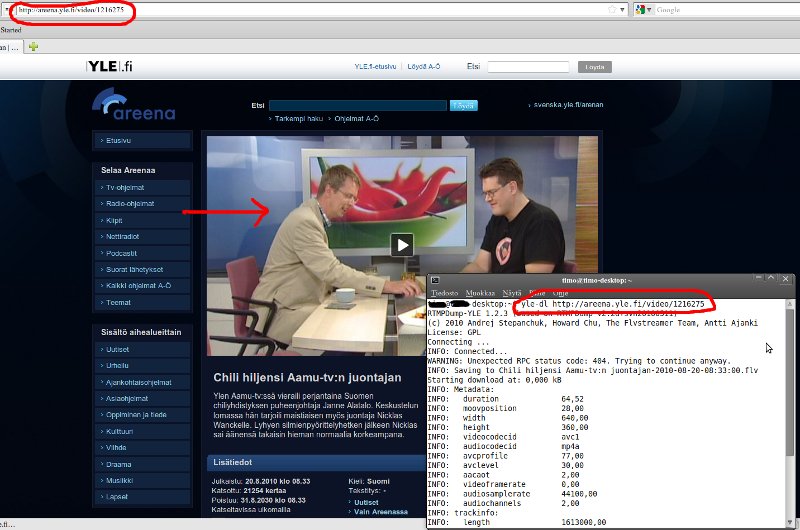Open the Ohjelmat A-Ö link
Image resolution: width=800 pixels, height=530 pixels.
tap(356, 118)
